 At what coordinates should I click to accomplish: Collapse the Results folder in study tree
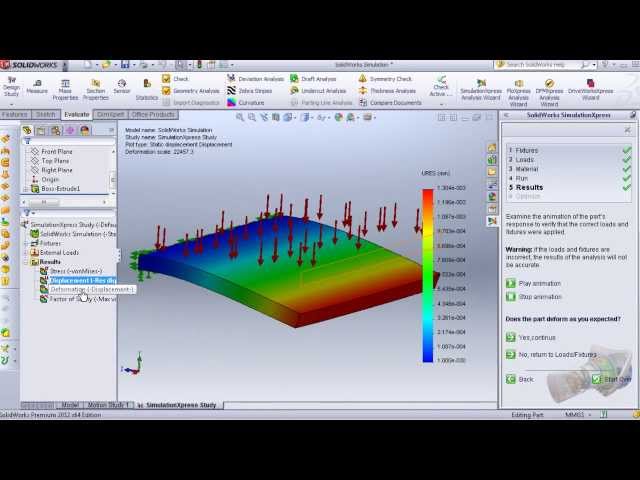coord(26,262)
